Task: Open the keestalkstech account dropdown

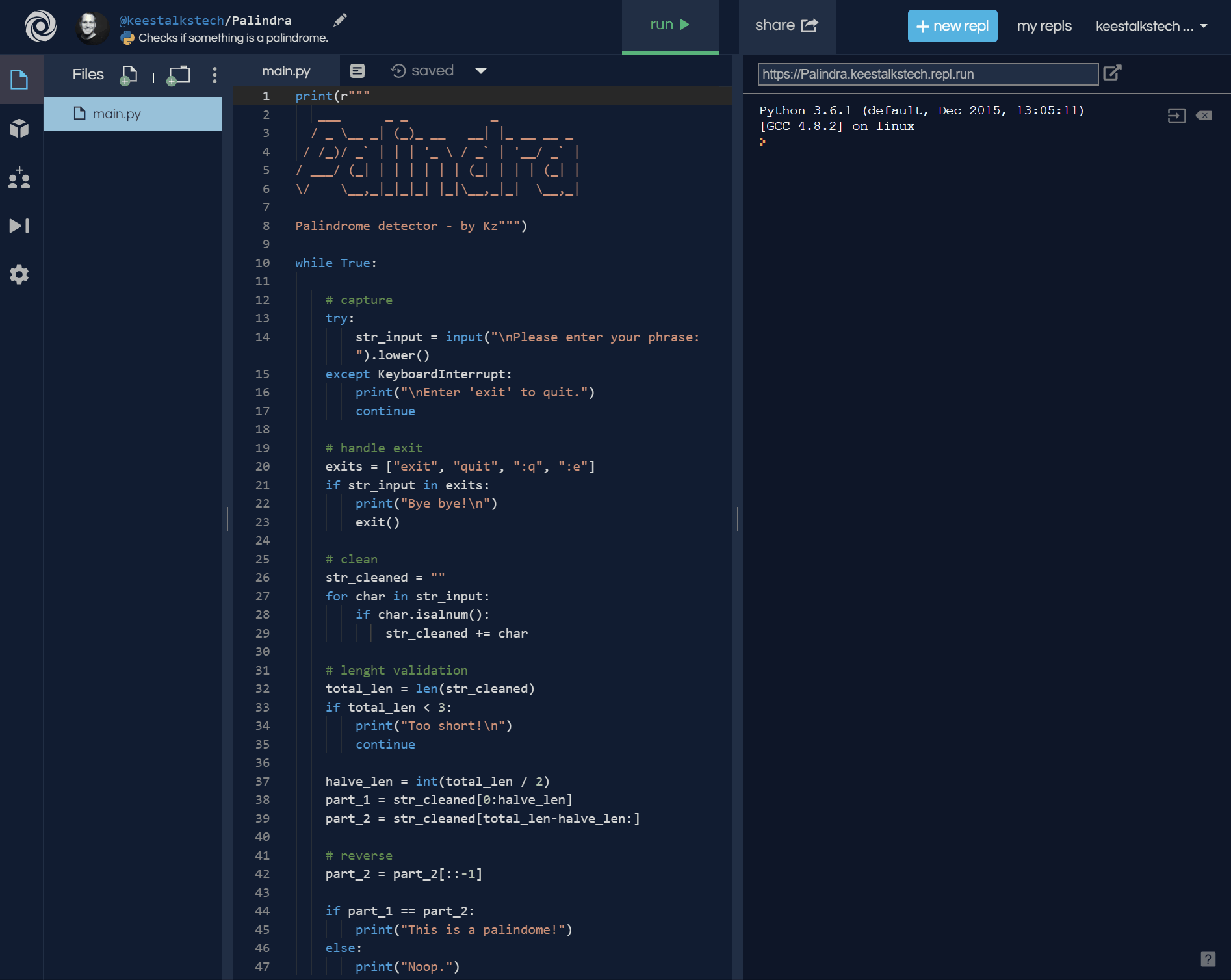Action: (1151, 26)
